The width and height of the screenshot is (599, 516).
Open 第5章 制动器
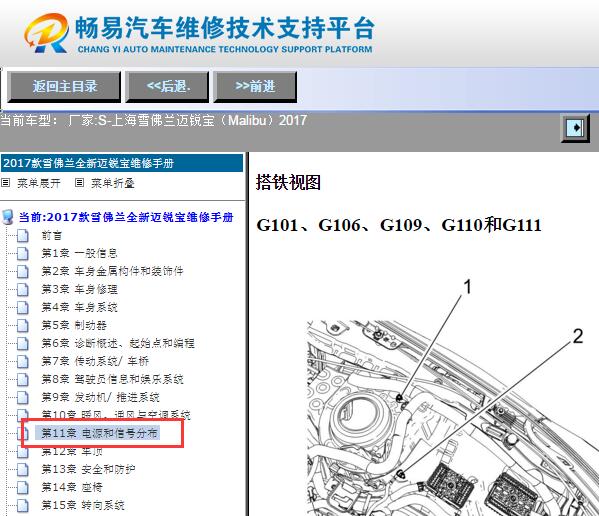tap(74, 325)
